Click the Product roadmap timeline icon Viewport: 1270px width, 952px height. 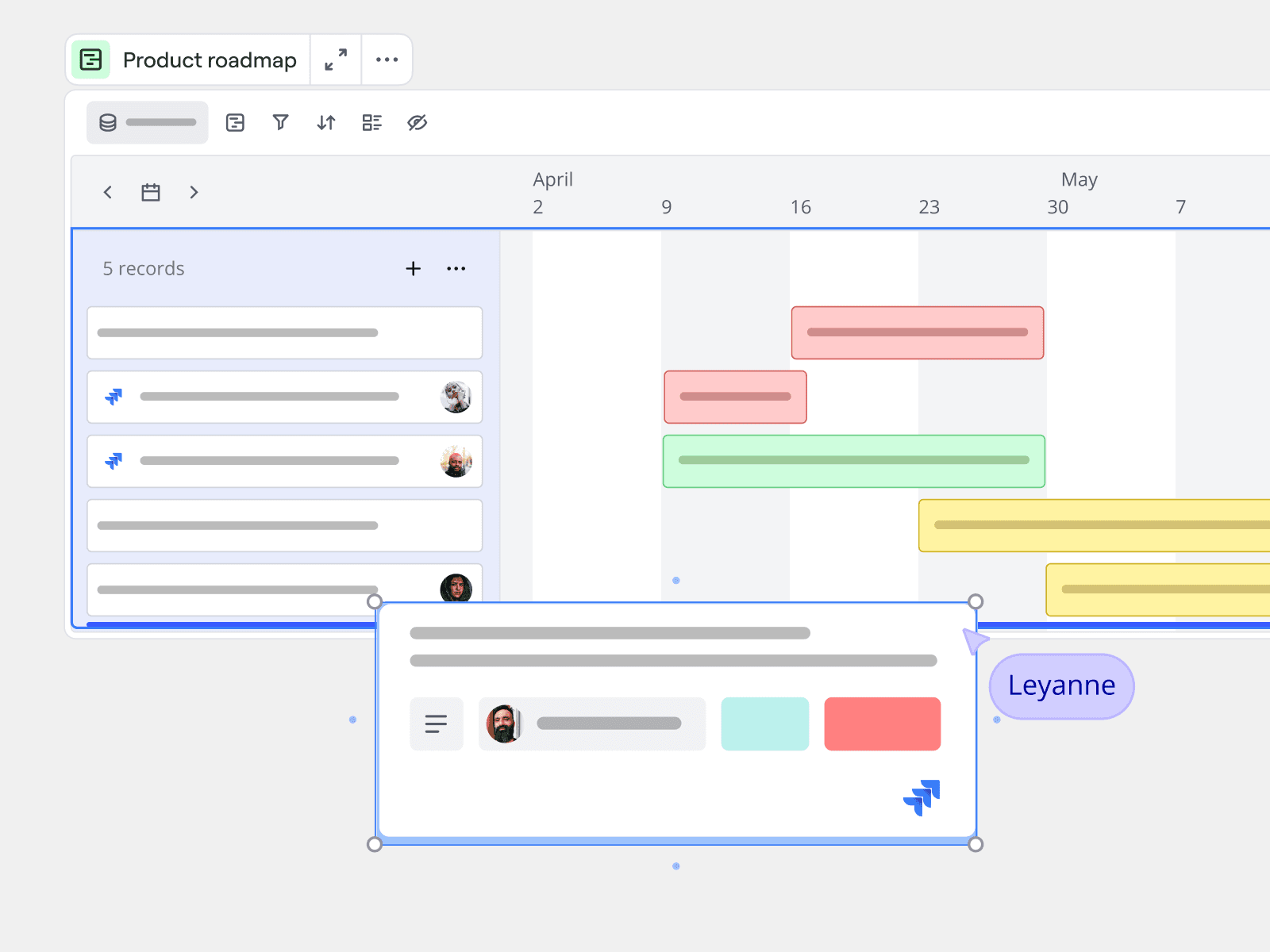coord(91,59)
